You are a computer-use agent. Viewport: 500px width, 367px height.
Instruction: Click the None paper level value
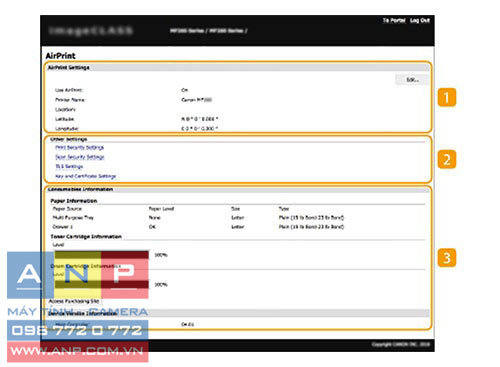pos(154,218)
